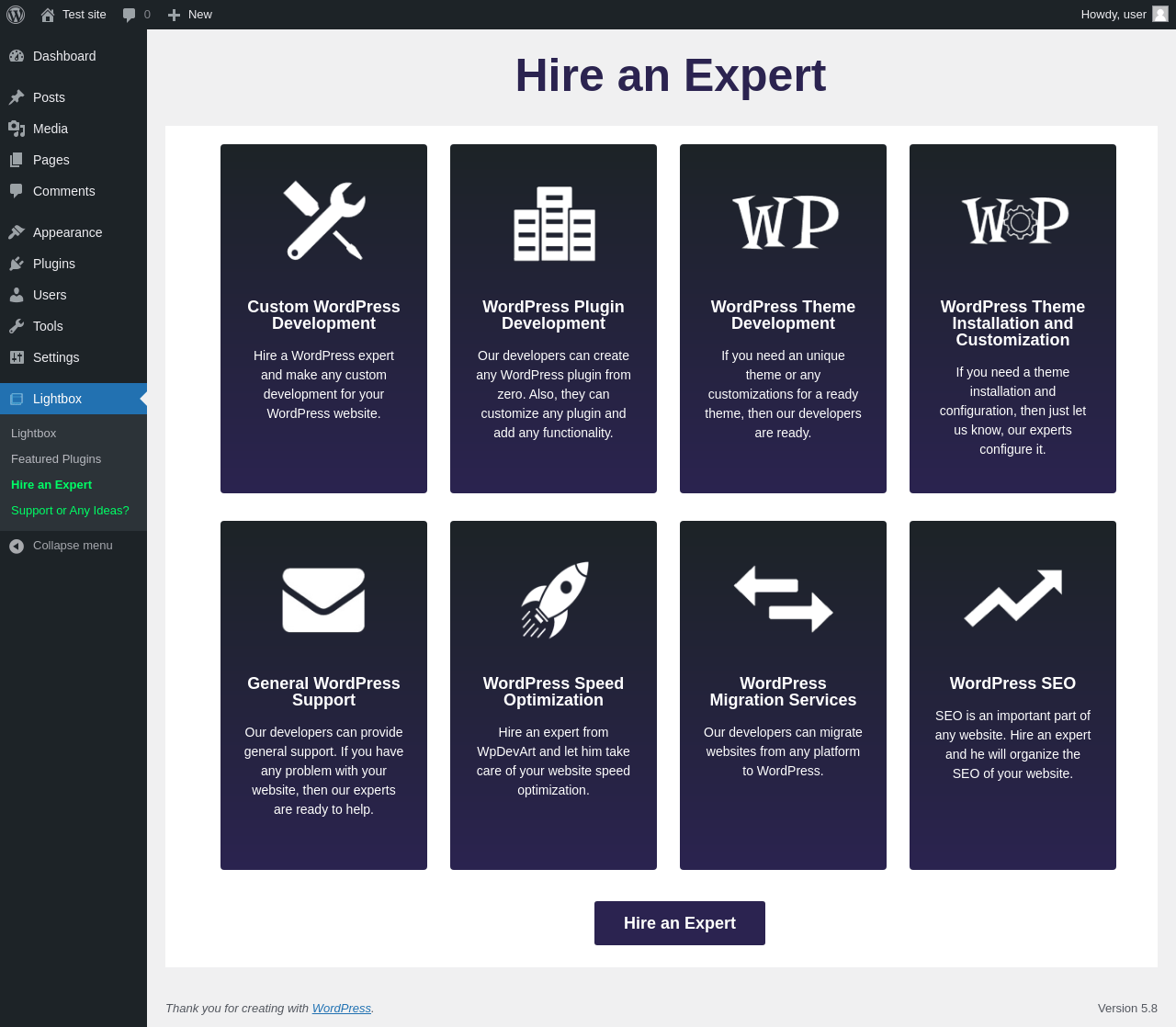
Task: Click the WordPress Plugin Development heading
Action: pos(553,315)
